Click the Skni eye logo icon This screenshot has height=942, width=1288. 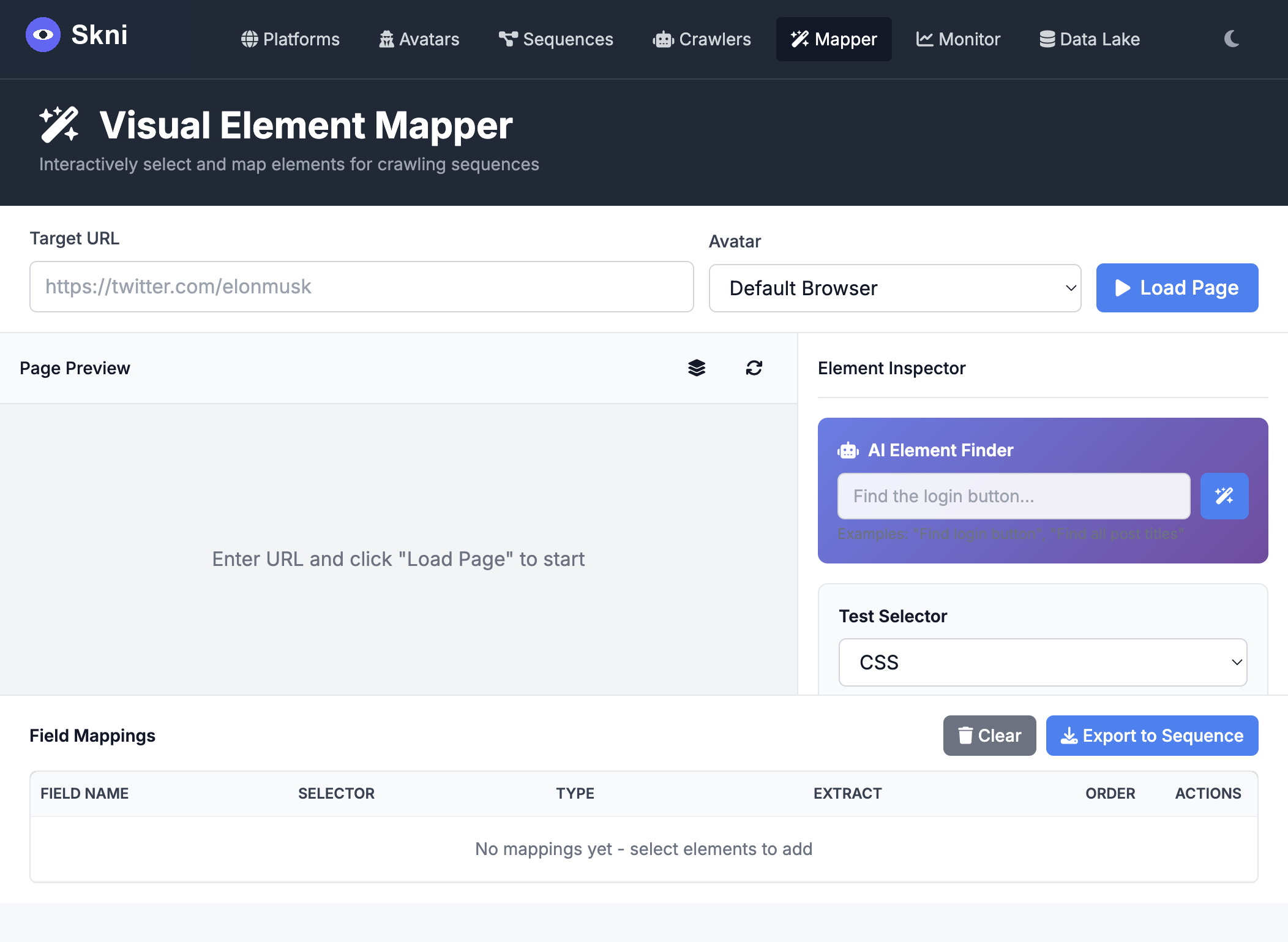(43, 35)
